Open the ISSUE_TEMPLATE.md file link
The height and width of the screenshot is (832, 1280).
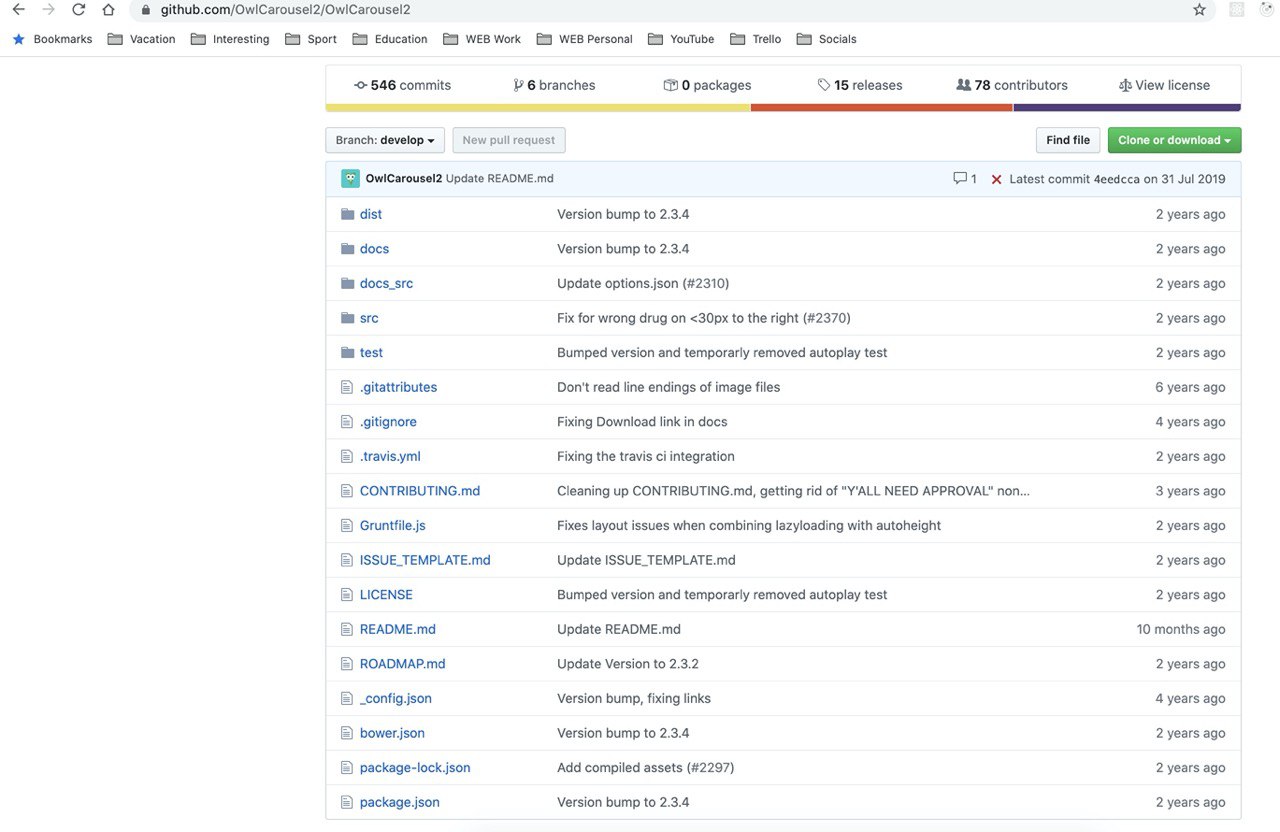pyautogui.click(x=425, y=560)
